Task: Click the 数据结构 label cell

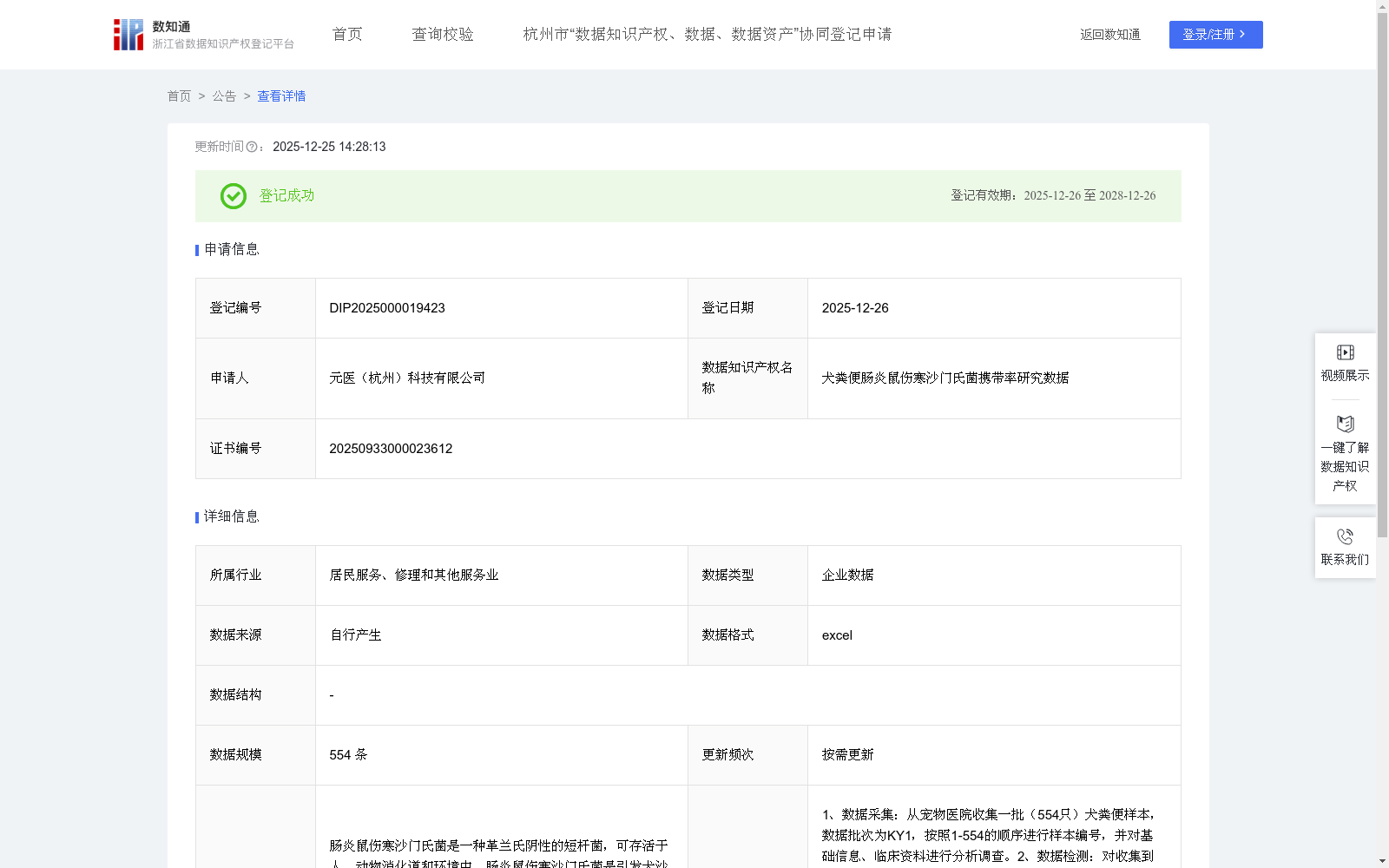Action: pos(255,695)
